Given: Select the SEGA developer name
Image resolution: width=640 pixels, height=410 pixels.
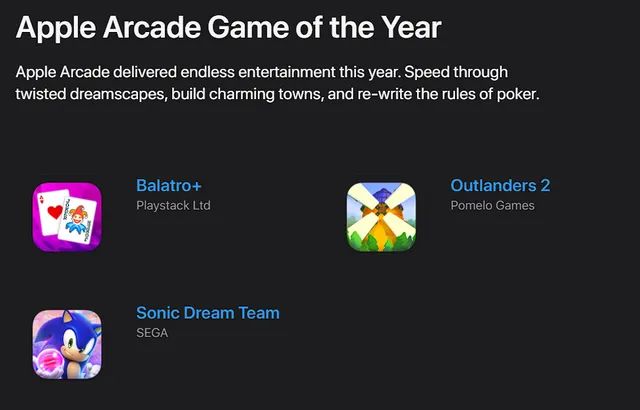Looking at the screenshot, I should (x=152, y=333).
